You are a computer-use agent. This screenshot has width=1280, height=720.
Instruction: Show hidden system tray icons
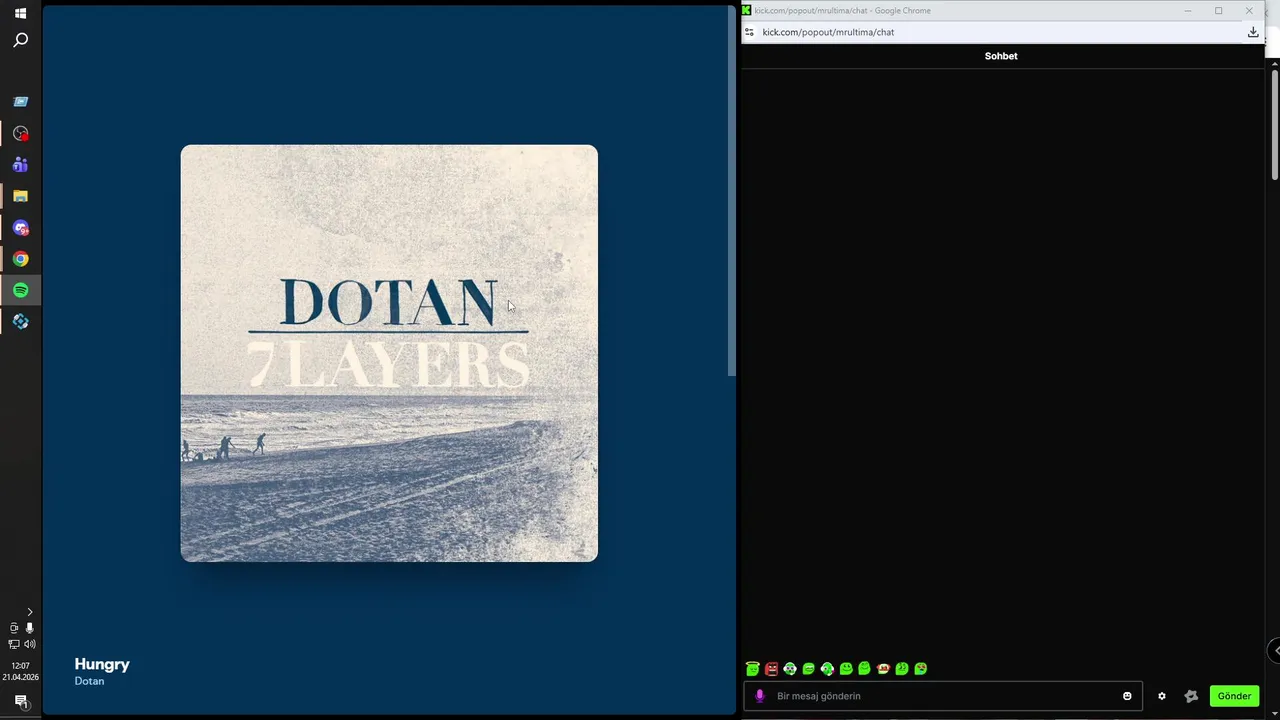(29, 611)
